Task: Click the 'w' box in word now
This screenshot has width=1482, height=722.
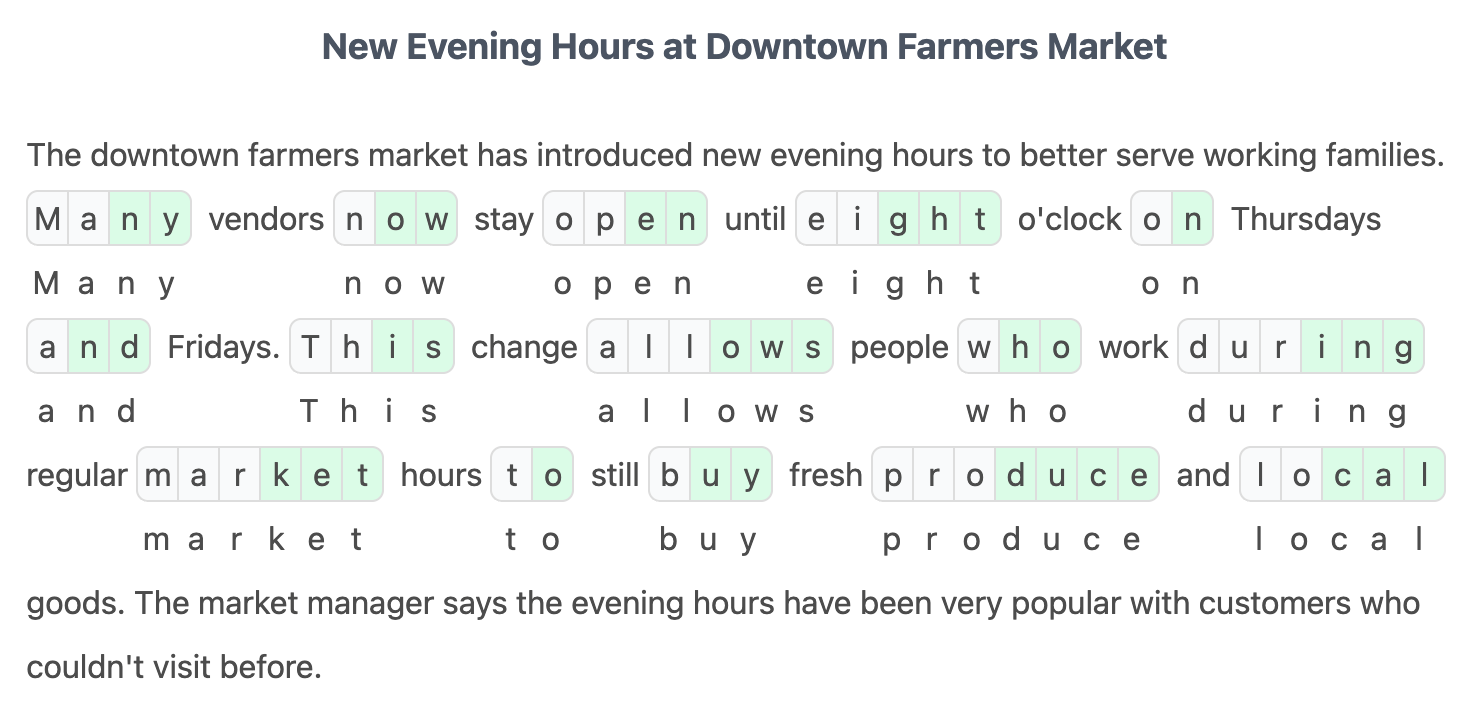Action: click(x=436, y=219)
